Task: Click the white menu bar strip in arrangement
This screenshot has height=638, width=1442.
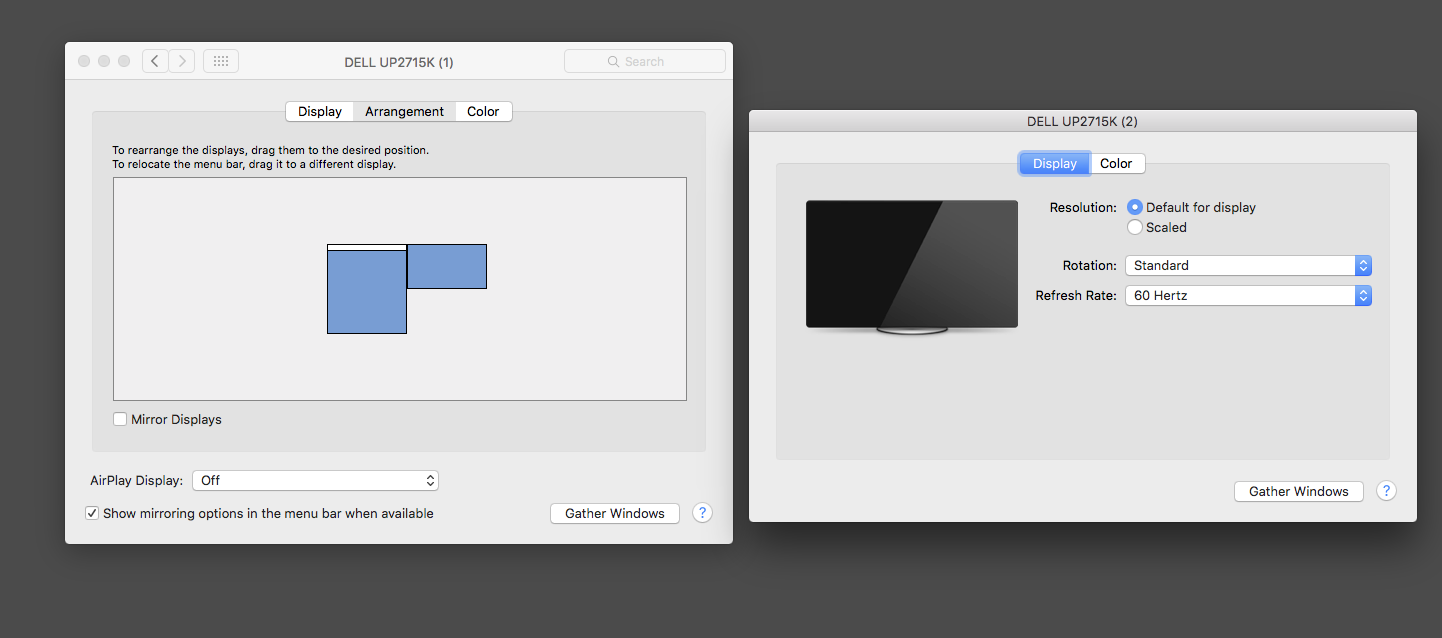Action: pyautogui.click(x=367, y=247)
